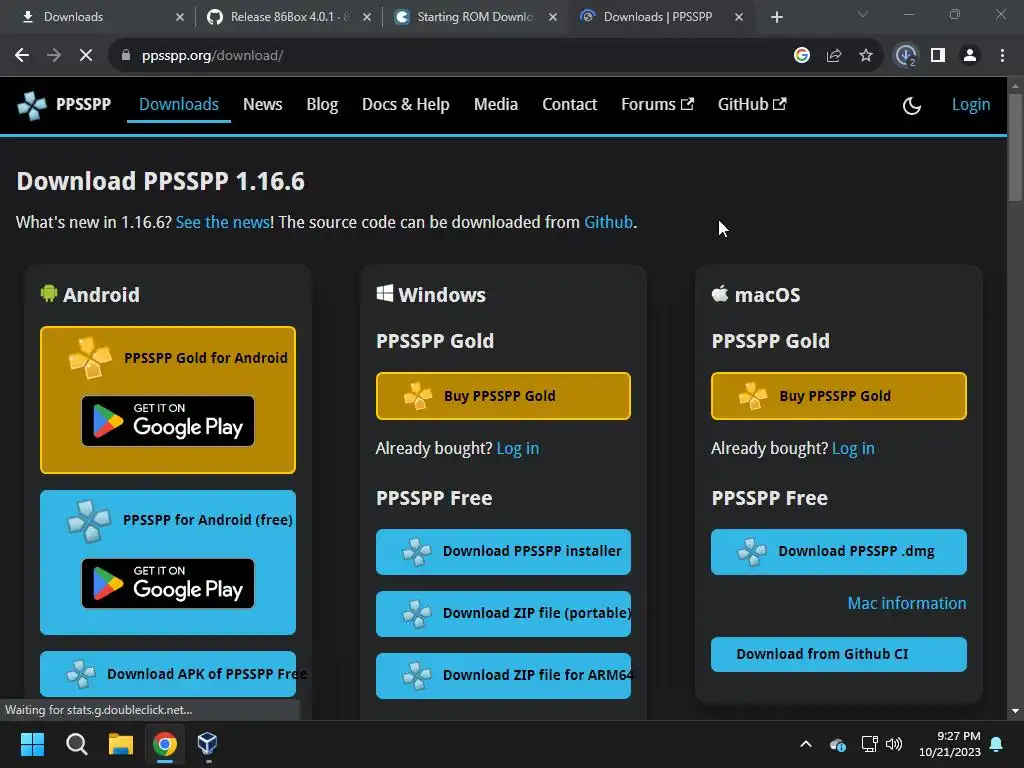This screenshot has width=1024, height=768.
Task: Open Docs & Help nav item
Action: pyautogui.click(x=406, y=104)
